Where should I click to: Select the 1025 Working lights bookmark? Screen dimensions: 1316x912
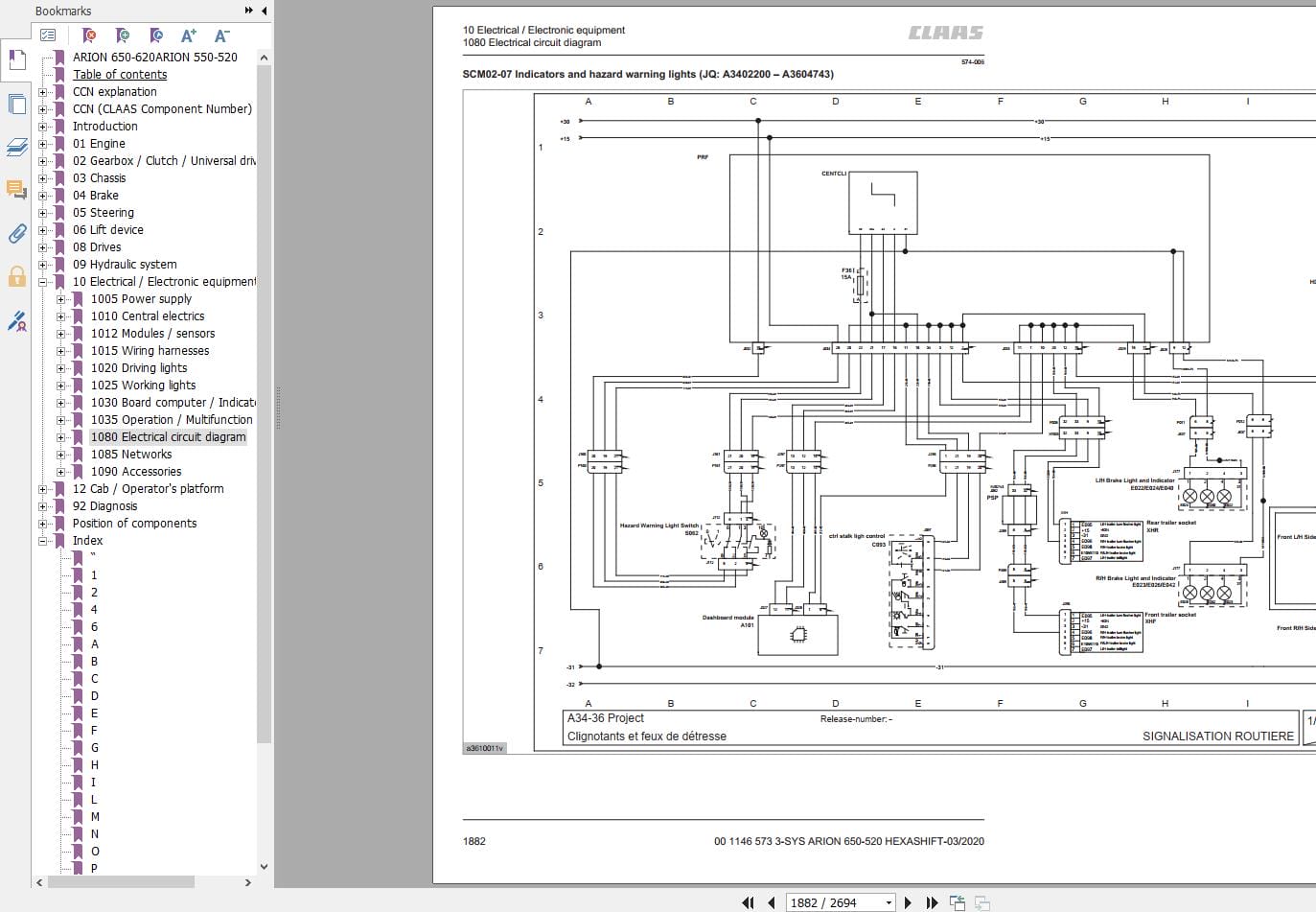pos(143,386)
